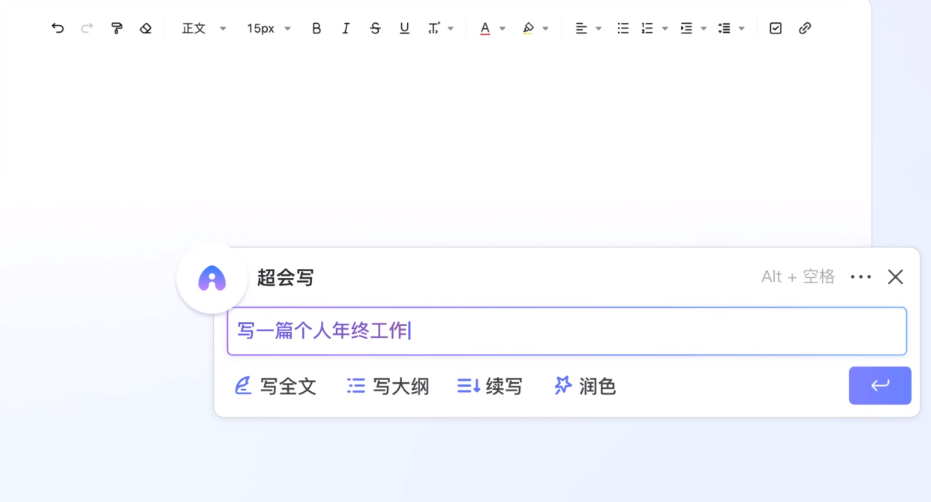The height and width of the screenshot is (502, 931).
Task: Choose the 写全文 option
Action: 275,386
